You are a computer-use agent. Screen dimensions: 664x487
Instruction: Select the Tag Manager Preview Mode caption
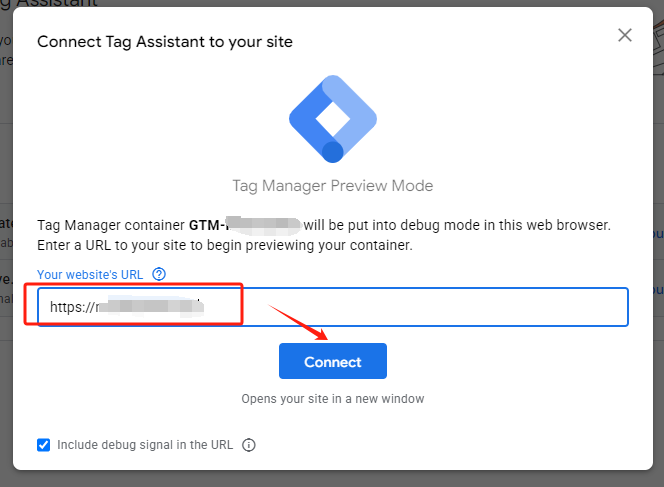coord(333,186)
